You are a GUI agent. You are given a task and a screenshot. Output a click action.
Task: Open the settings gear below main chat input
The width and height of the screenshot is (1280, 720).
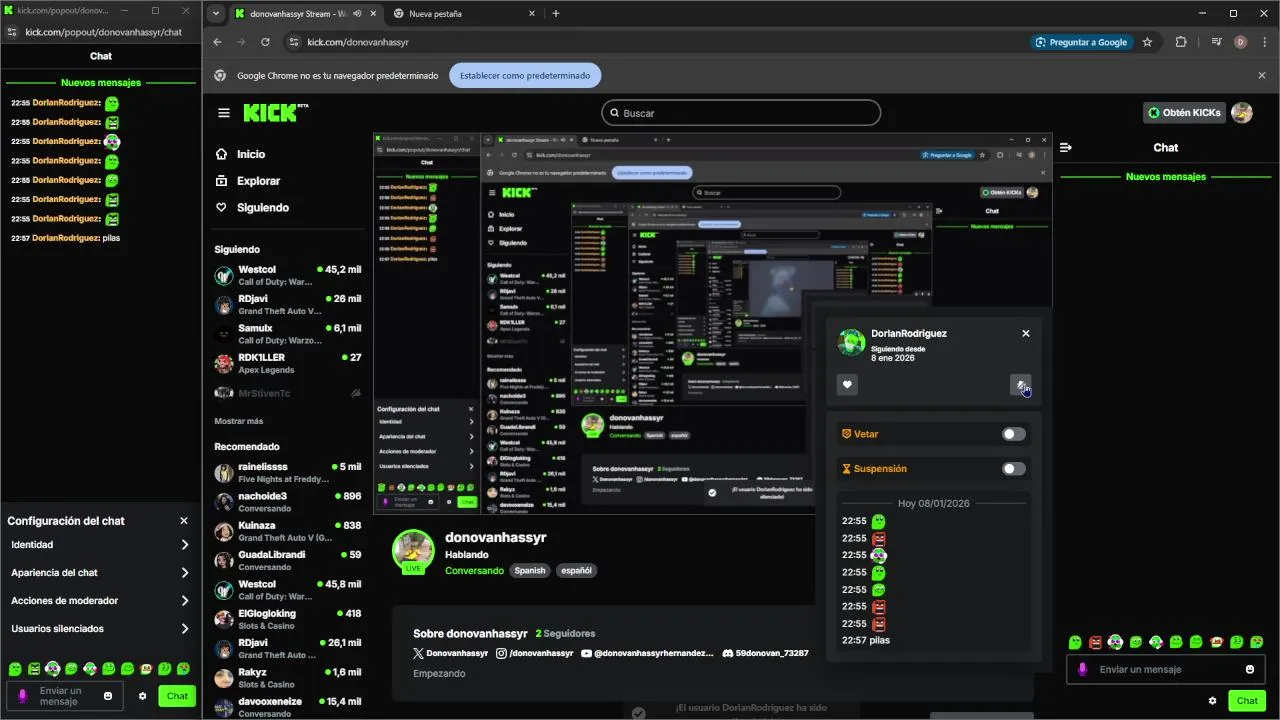coord(1213,701)
